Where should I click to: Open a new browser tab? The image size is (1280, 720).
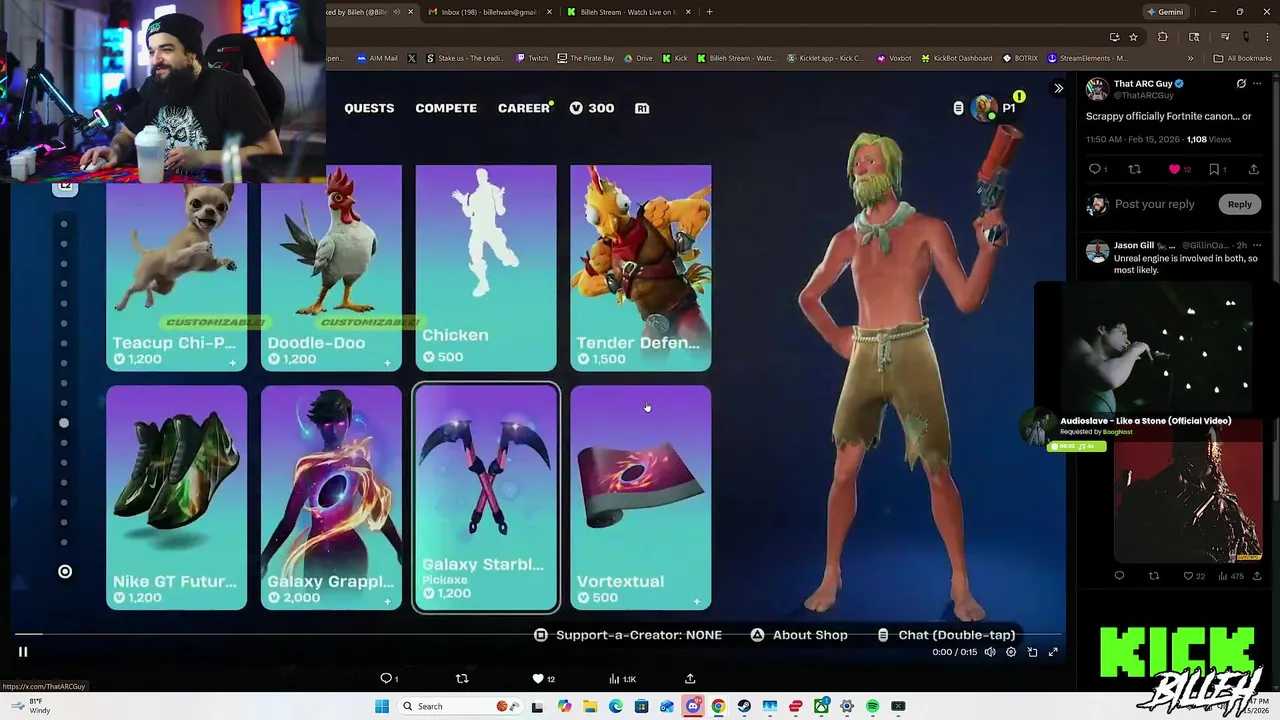(x=709, y=12)
